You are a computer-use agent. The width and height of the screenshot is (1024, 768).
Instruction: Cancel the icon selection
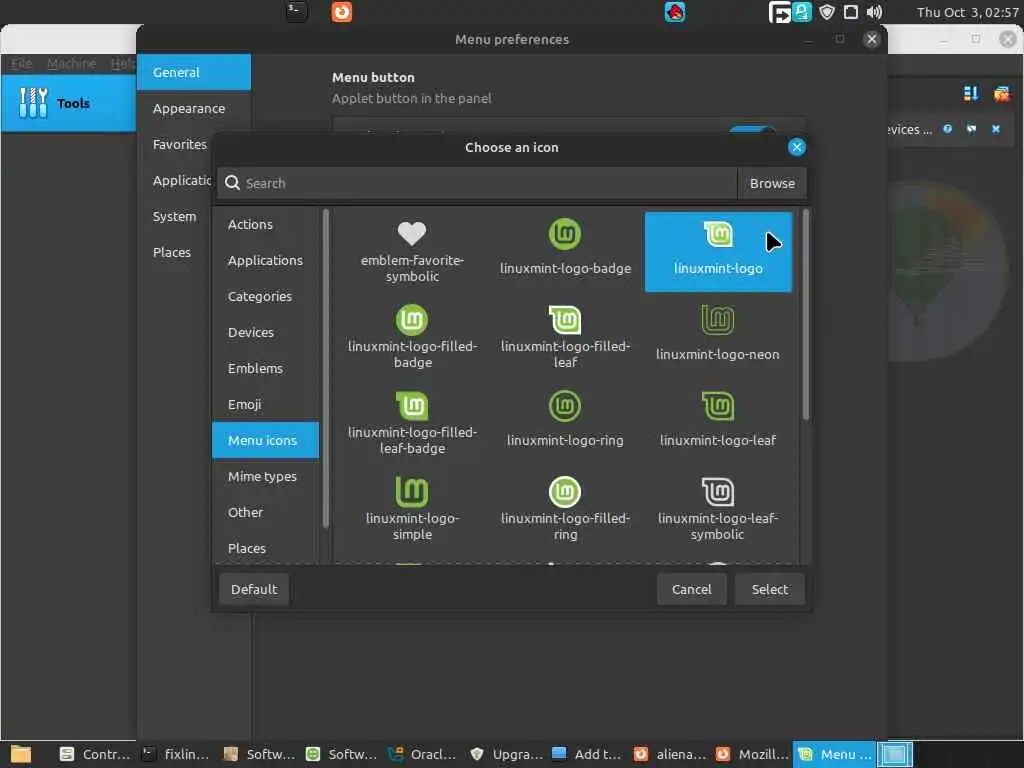(692, 589)
